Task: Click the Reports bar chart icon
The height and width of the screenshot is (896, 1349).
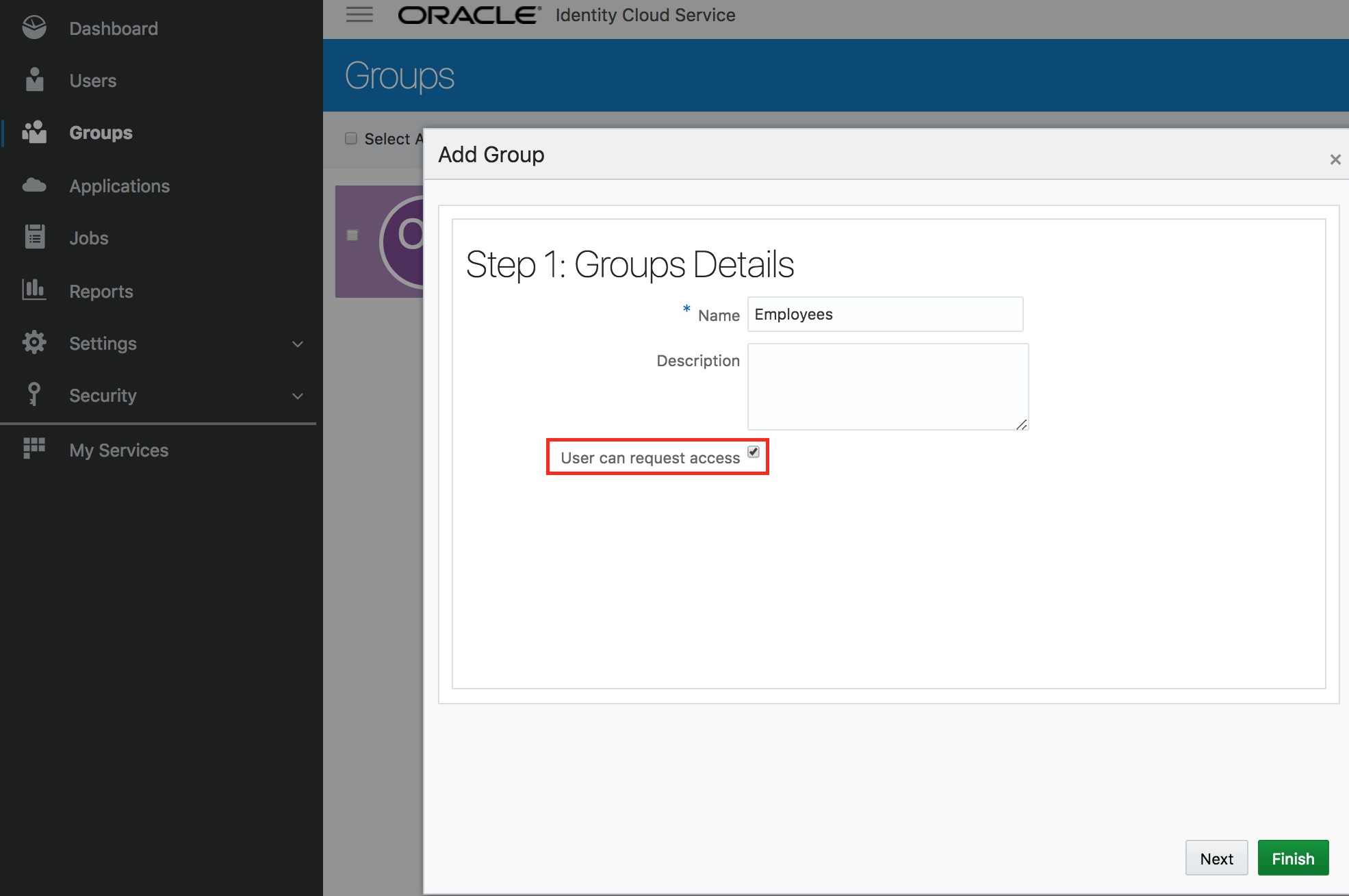Action: click(34, 290)
